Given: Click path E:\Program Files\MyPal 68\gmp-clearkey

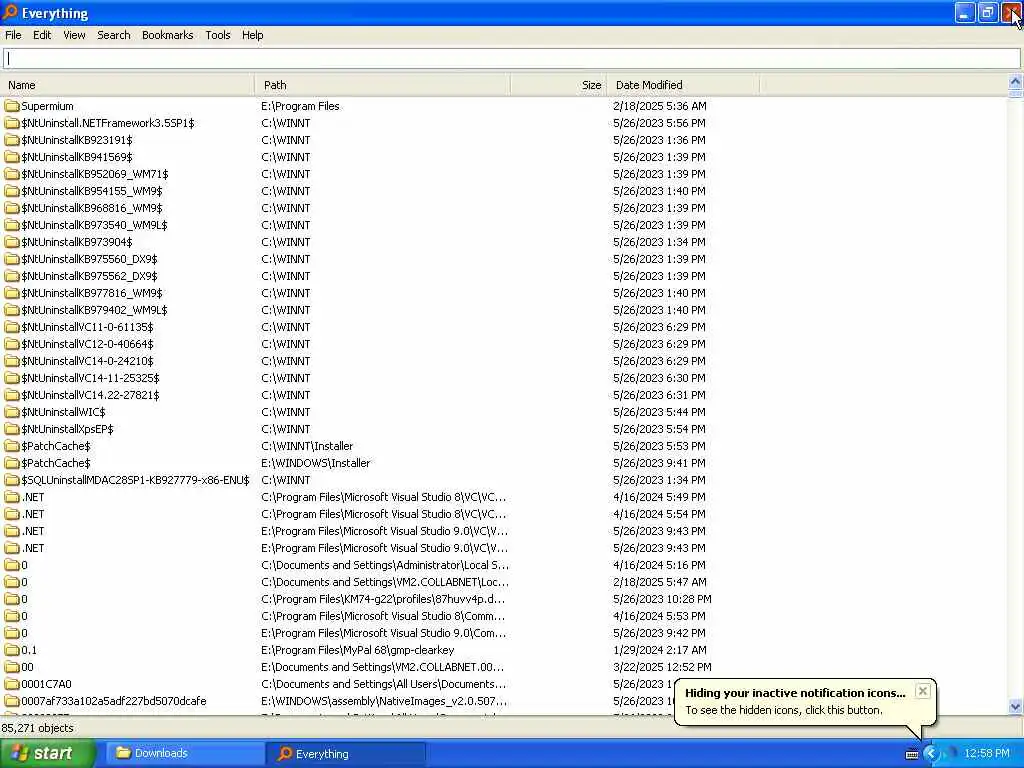Looking at the screenshot, I should click(x=357, y=650).
